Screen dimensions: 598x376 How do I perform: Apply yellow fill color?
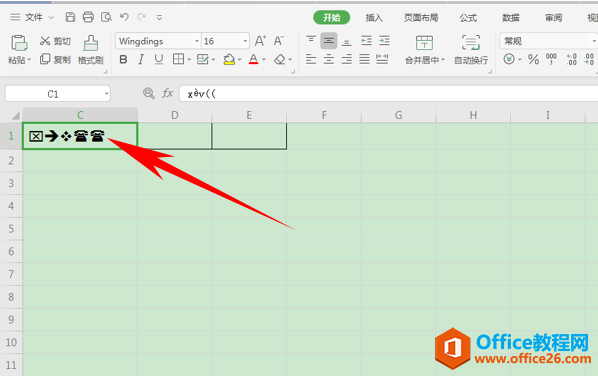(229, 59)
